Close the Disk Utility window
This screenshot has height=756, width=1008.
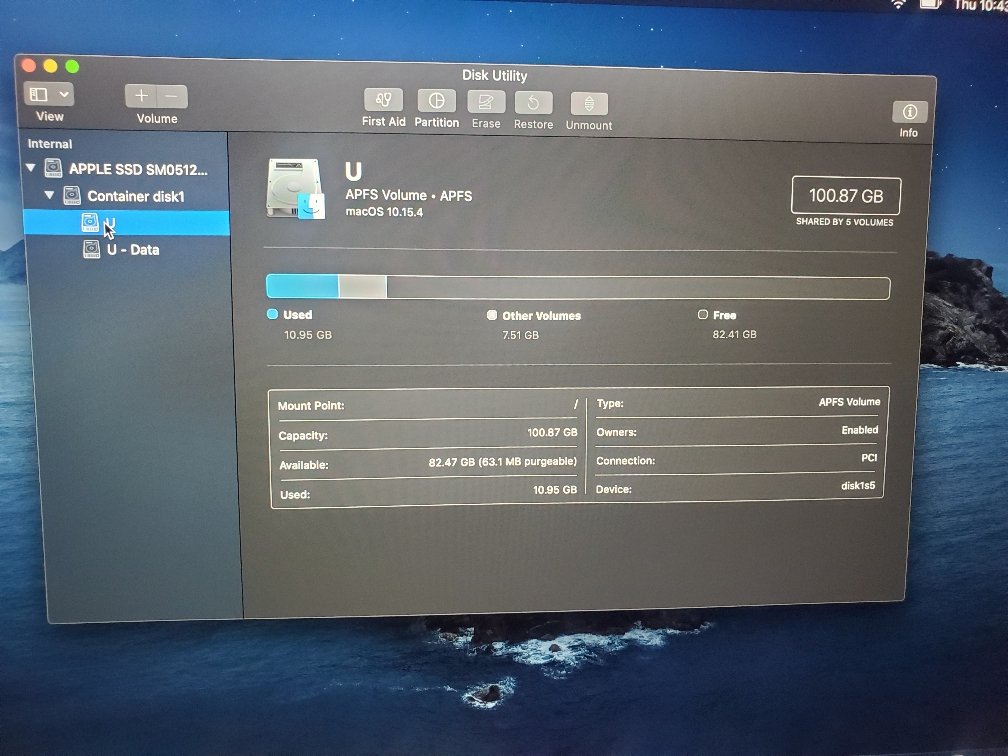coord(28,65)
